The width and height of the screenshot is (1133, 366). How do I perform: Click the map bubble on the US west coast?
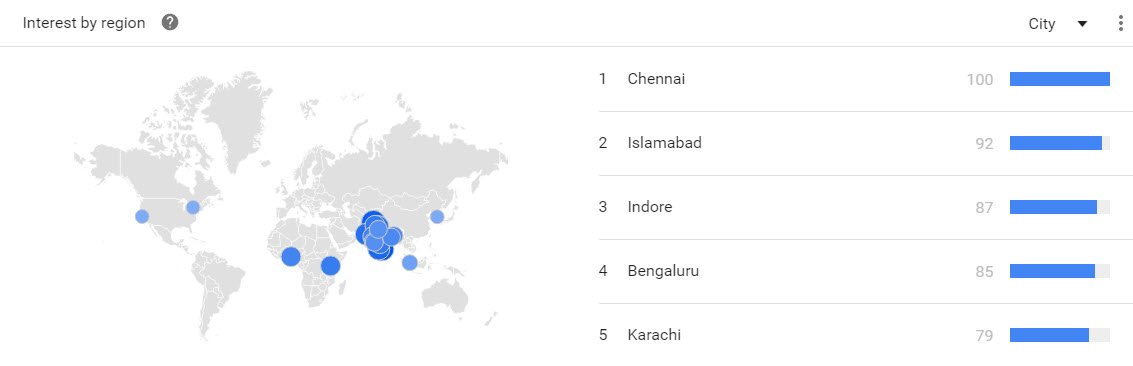[142, 216]
